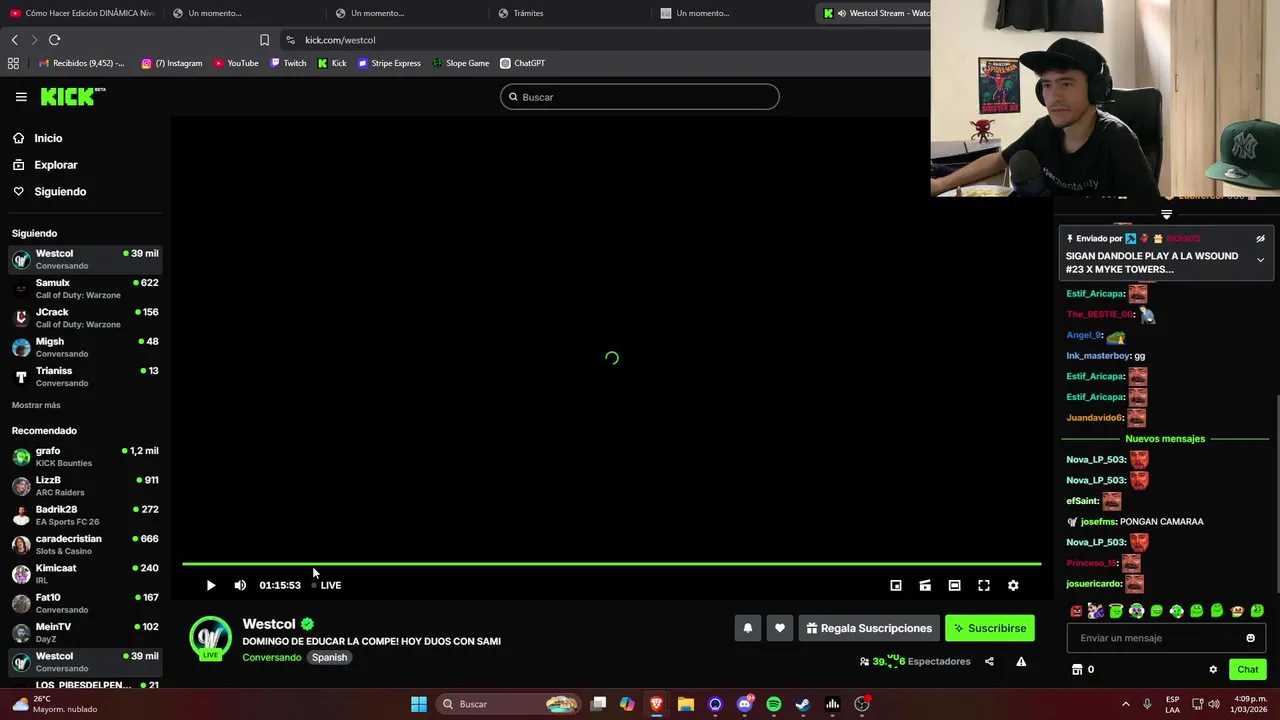Share the Westcol stream

989,661
